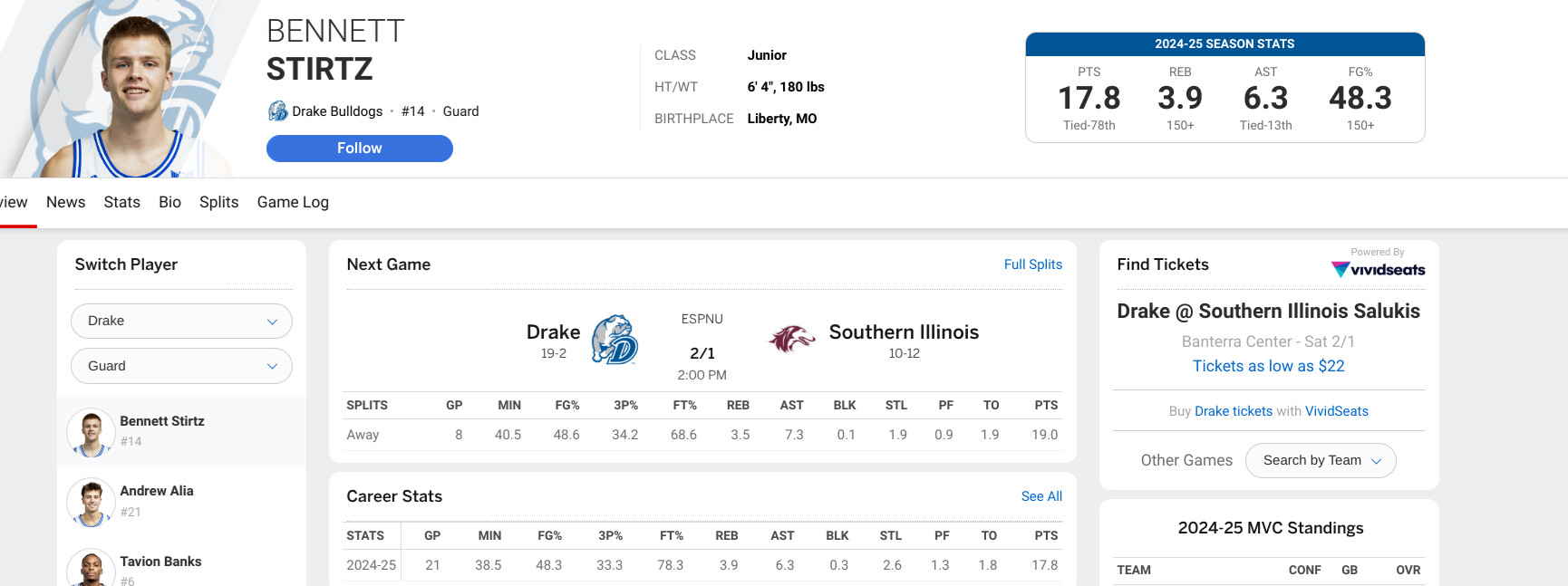Click the Drake Bulldogs logo next to team name
The image size is (1568, 586).
point(277,111)
